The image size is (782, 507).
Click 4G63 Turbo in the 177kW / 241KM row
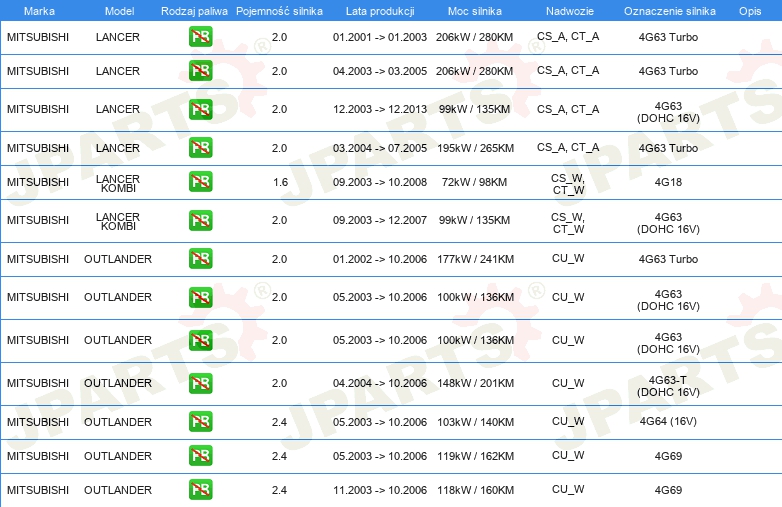click(668, 259)
